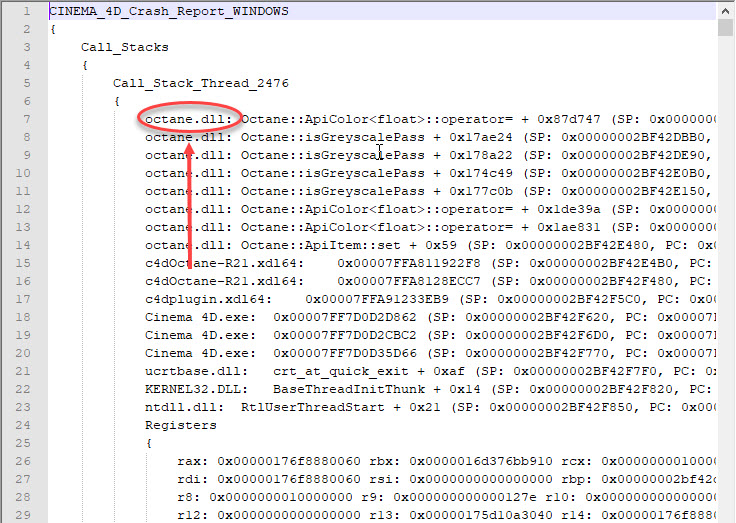This screenshot has height=523, width=736.
Task: Click Call_Stack_Thread_2476 on line 5
Action: coord(200,83)
